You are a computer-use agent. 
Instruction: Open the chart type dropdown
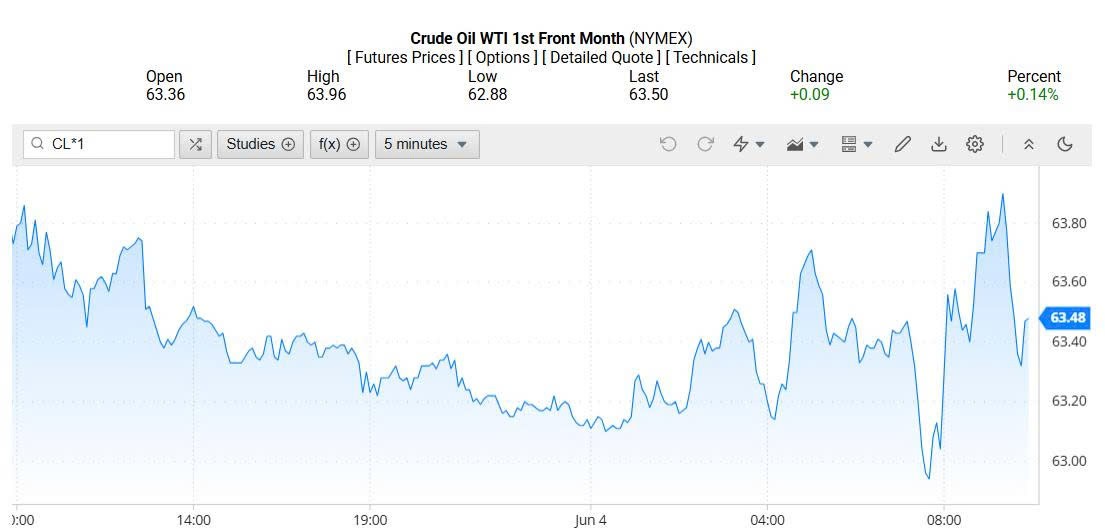click(x=803, y=144)
